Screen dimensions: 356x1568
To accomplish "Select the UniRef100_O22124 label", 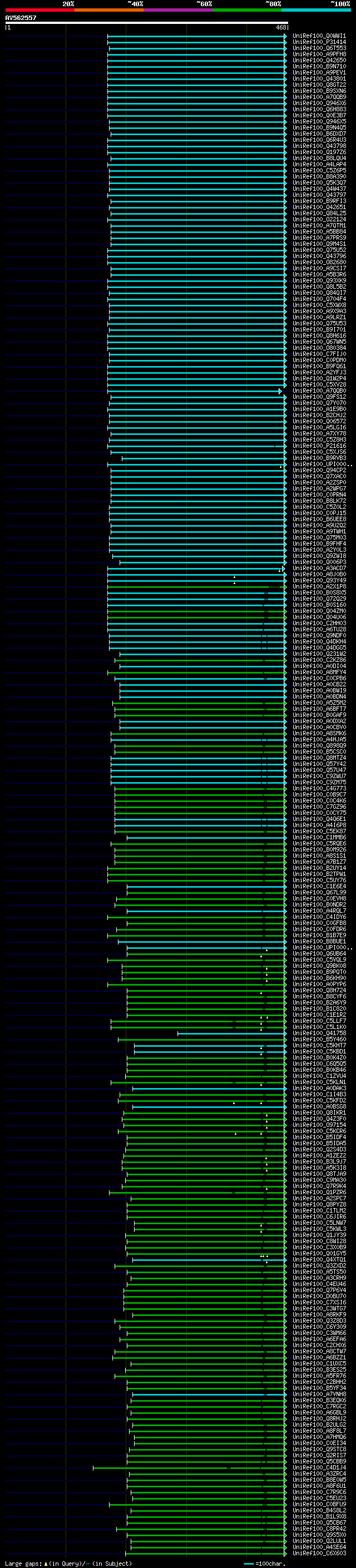I will click(319, 219).
